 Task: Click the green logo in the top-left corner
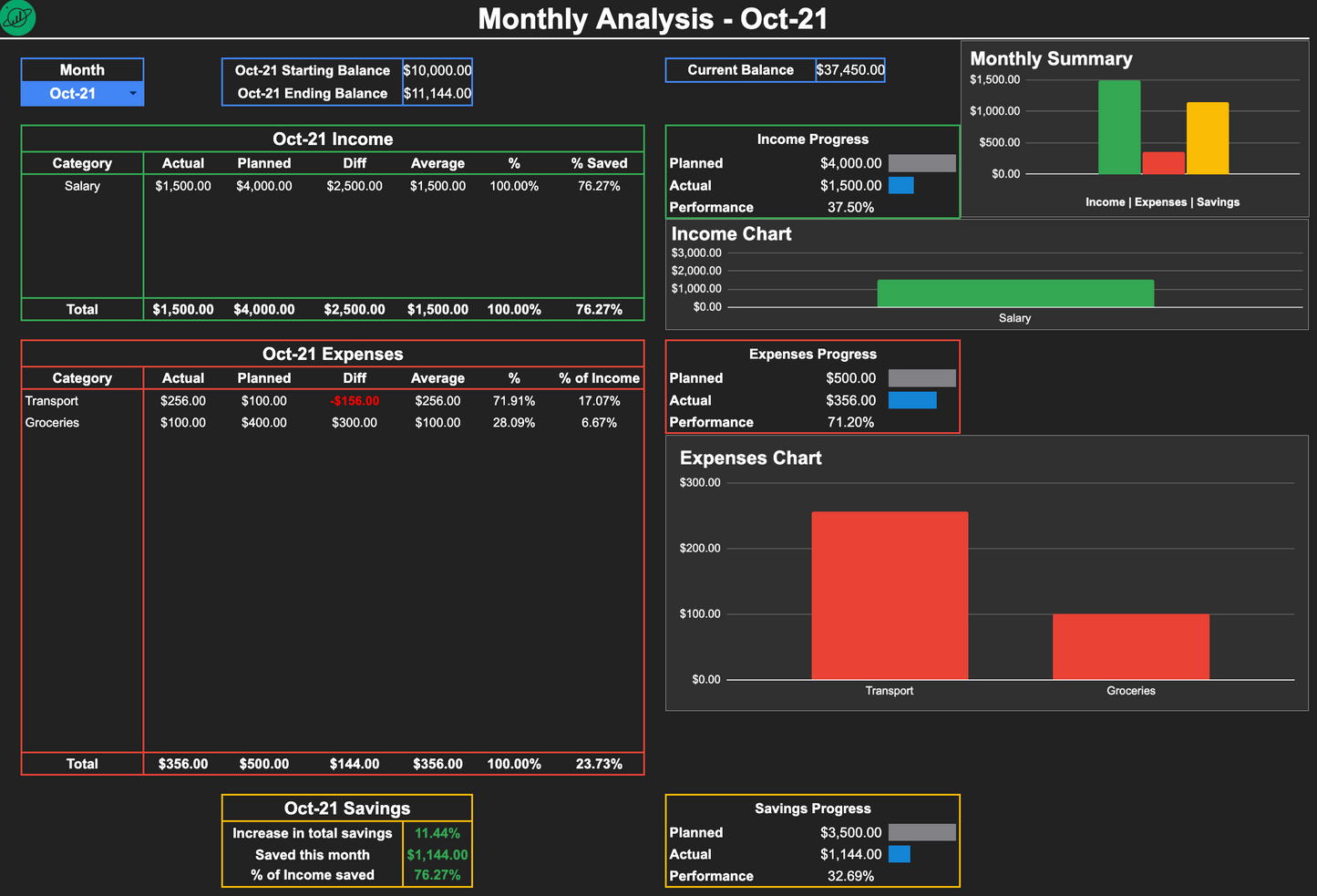pos(17,18)
